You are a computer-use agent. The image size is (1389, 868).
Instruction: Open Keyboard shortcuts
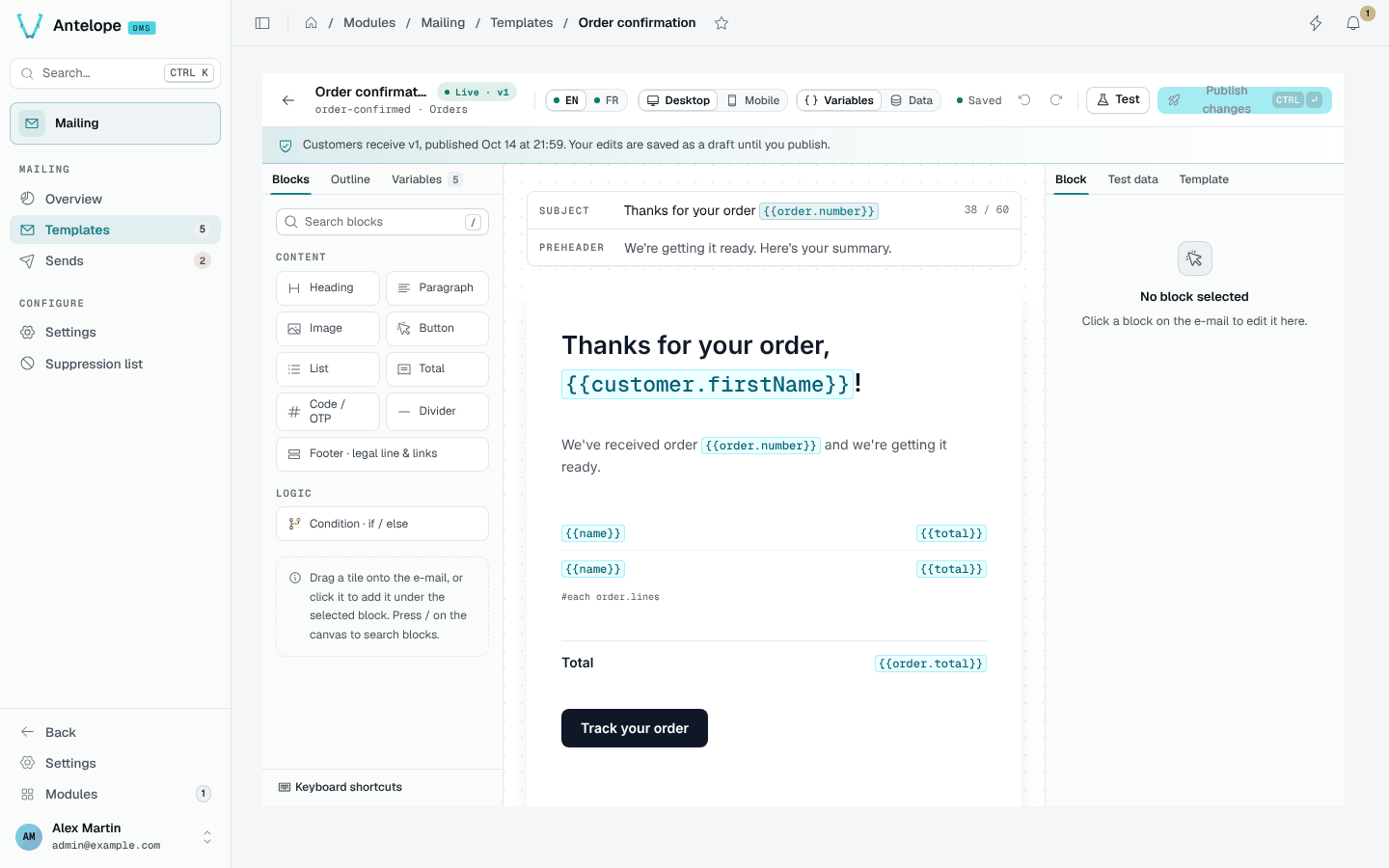click(340, 787)
